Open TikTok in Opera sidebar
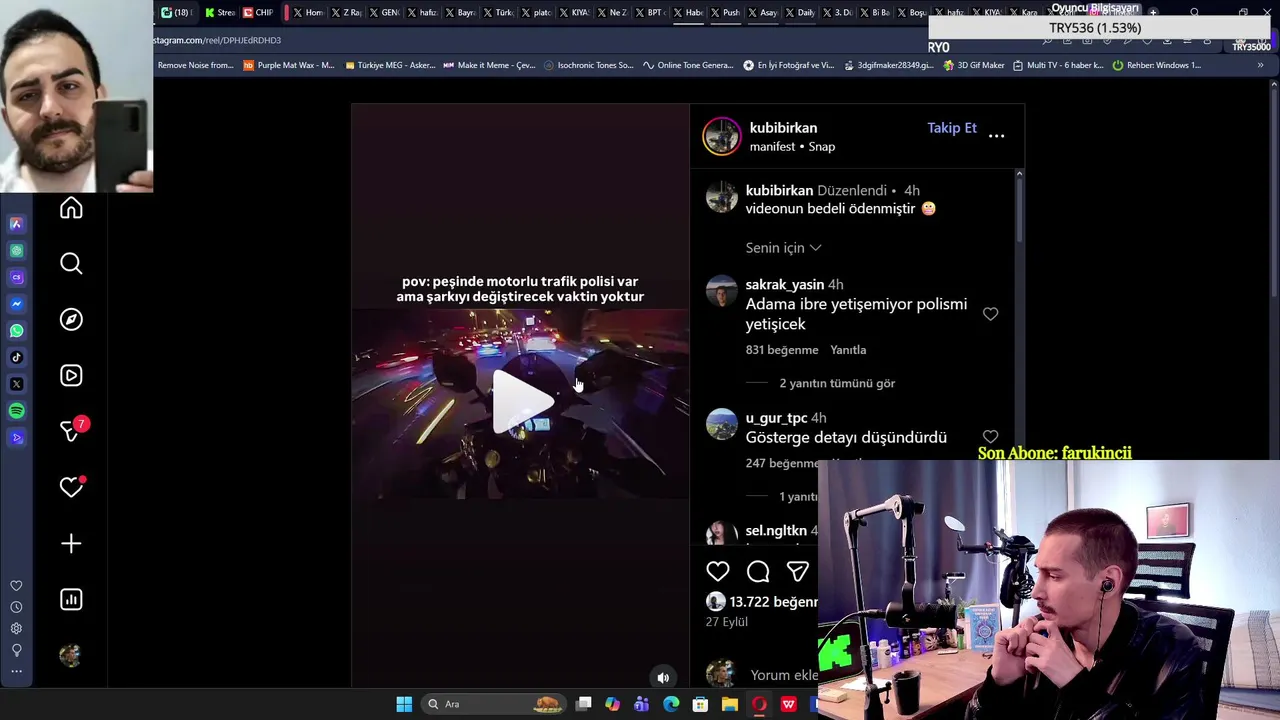Viewport: 1280px width, 720px height. click(x=16, y=357)
